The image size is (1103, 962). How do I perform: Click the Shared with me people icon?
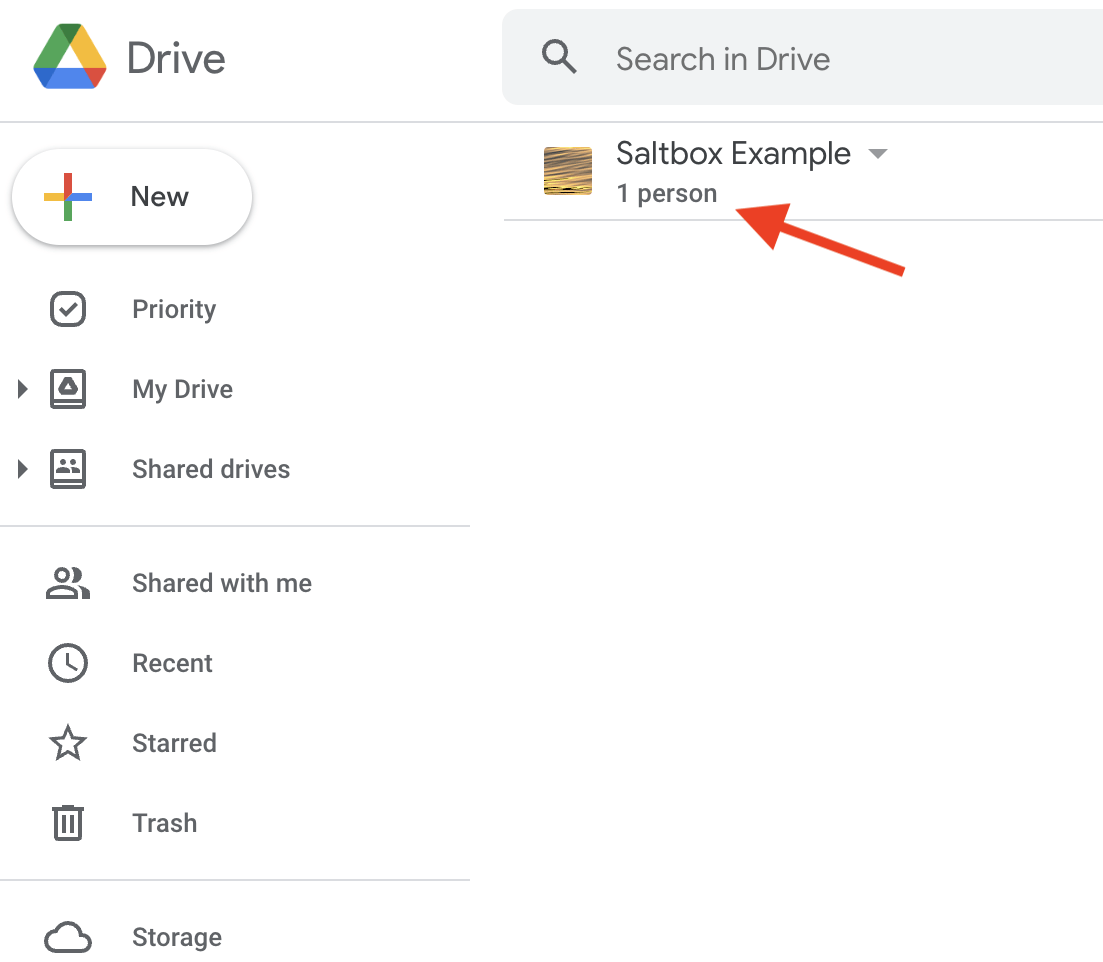(x=68, y=583)
